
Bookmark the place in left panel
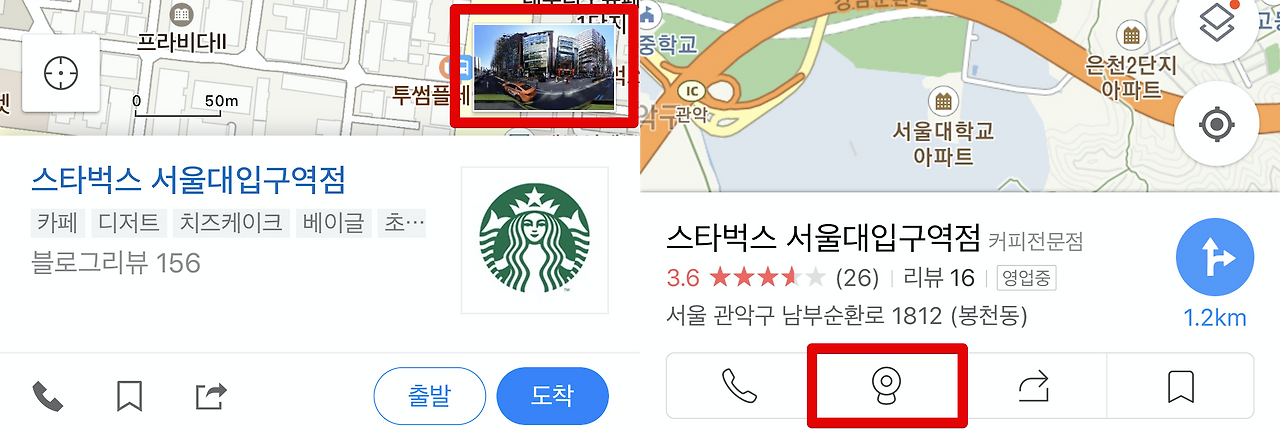tap(129, 397)
